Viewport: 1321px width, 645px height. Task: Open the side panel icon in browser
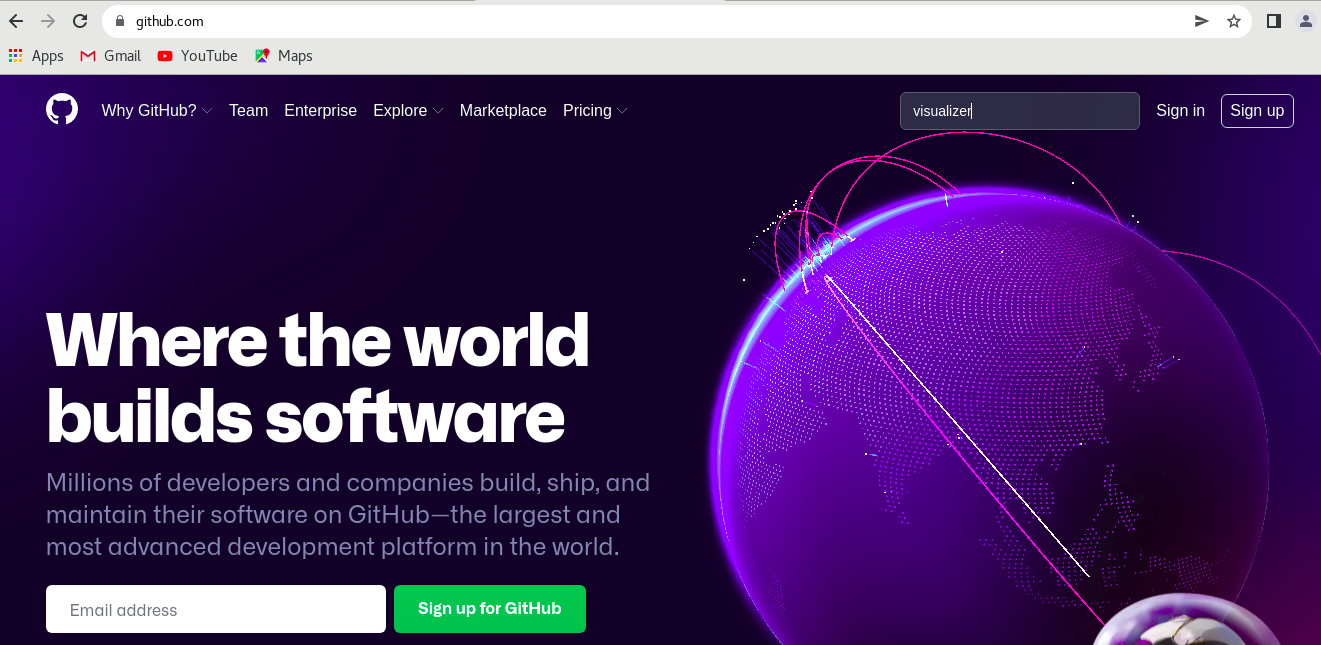[x=1274, y=21]
